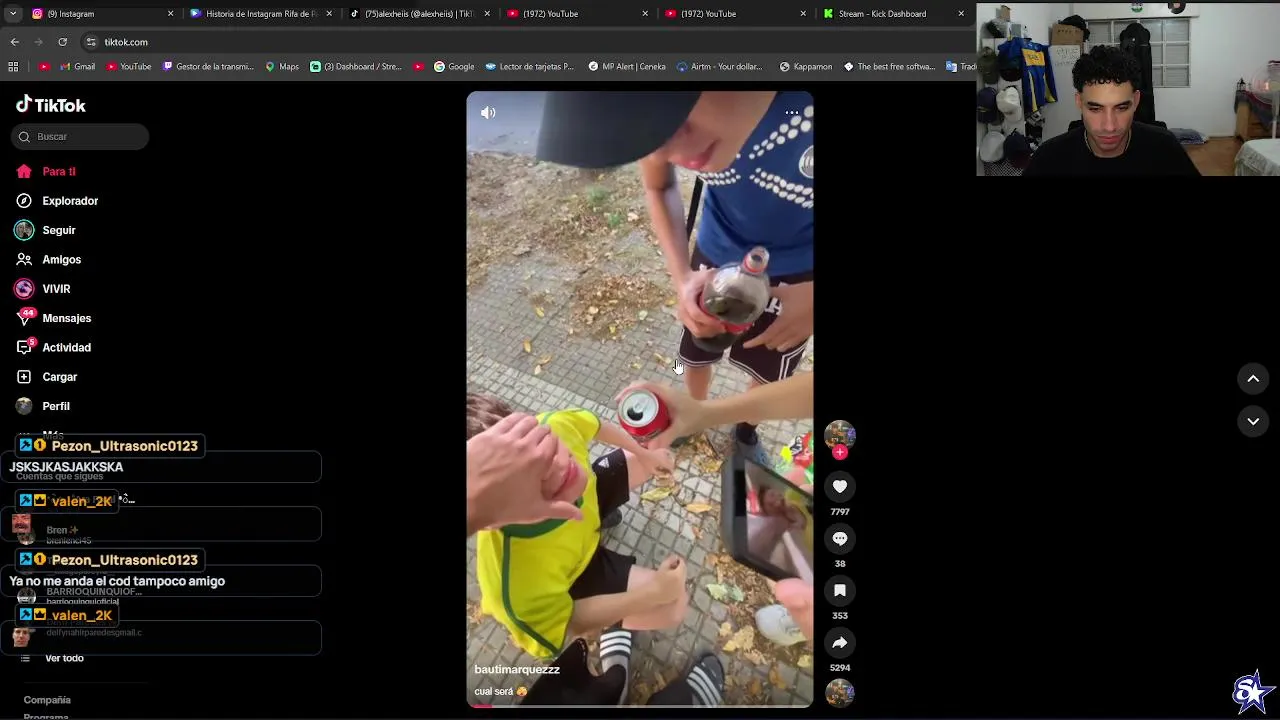Open the Kappamon bookmark
Screen dimensions: 1280x720
(805, 67)
